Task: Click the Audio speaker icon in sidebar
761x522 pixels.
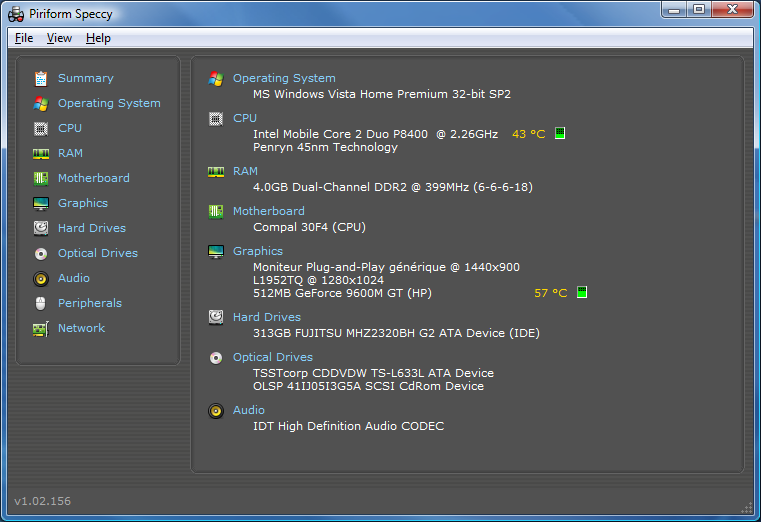Action: 41,278
